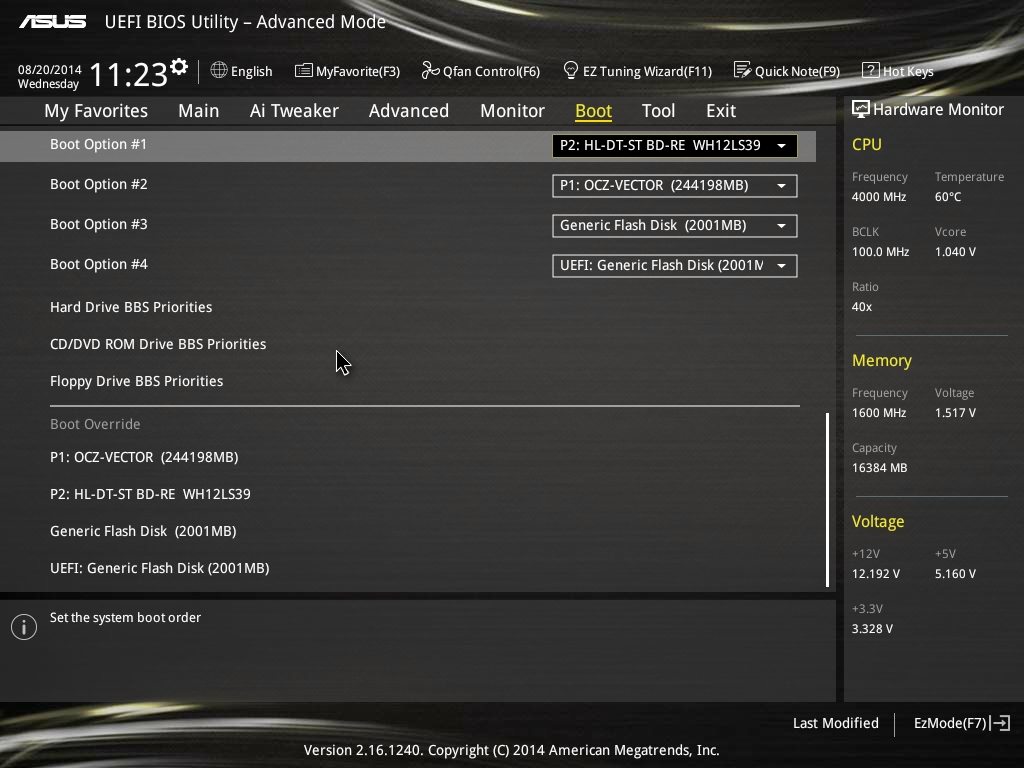Click the 11:23 clock display
Image resolution: width=1024 pixels, height=768 pixels.
click(x=129, y=74)
